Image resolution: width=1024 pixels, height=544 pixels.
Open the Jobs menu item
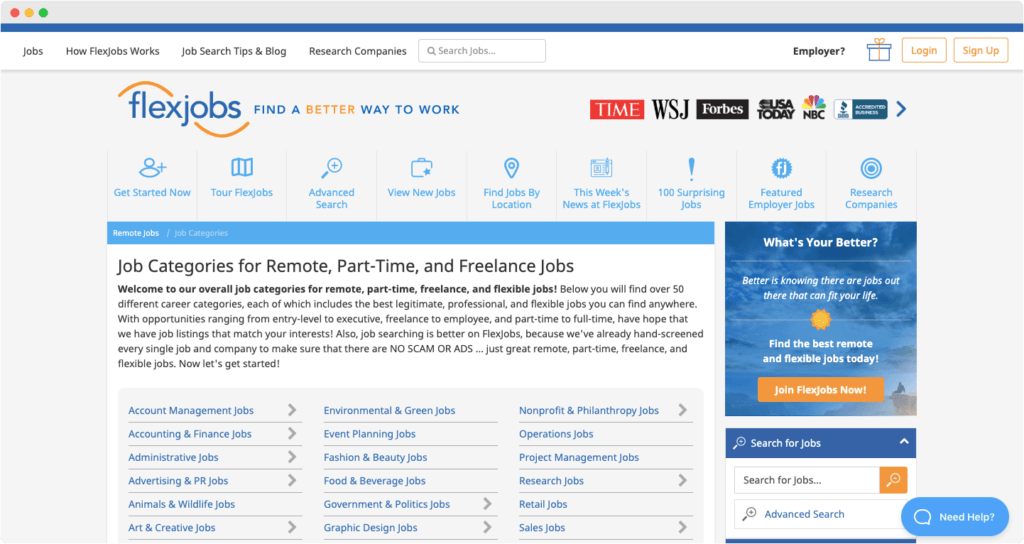[33, 51]
